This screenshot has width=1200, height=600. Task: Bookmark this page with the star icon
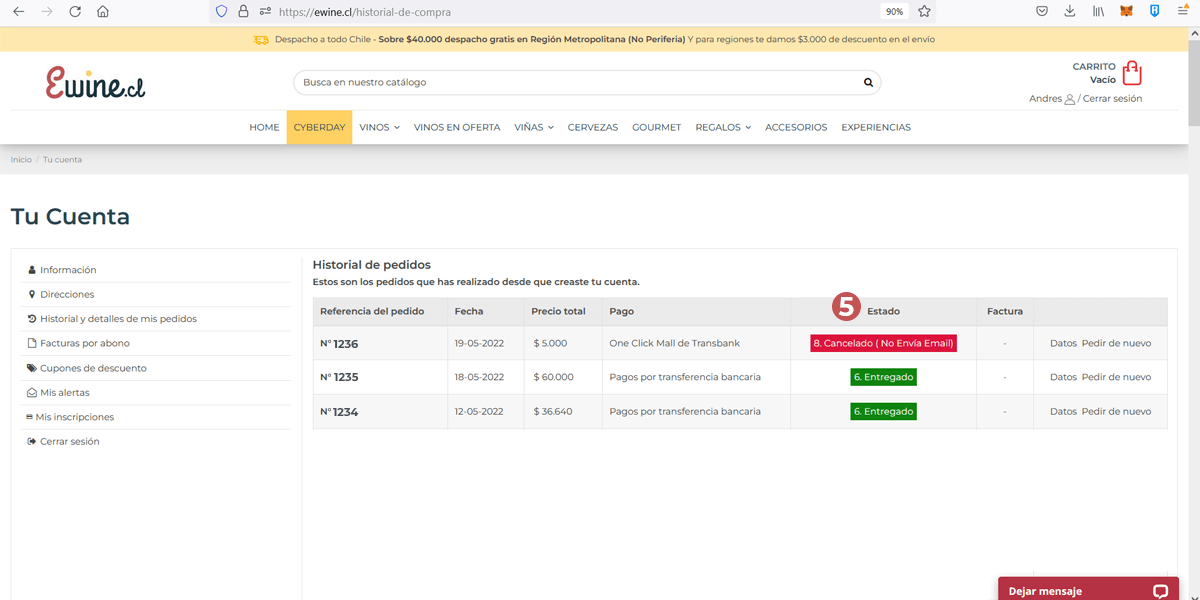tap(924, 12)
